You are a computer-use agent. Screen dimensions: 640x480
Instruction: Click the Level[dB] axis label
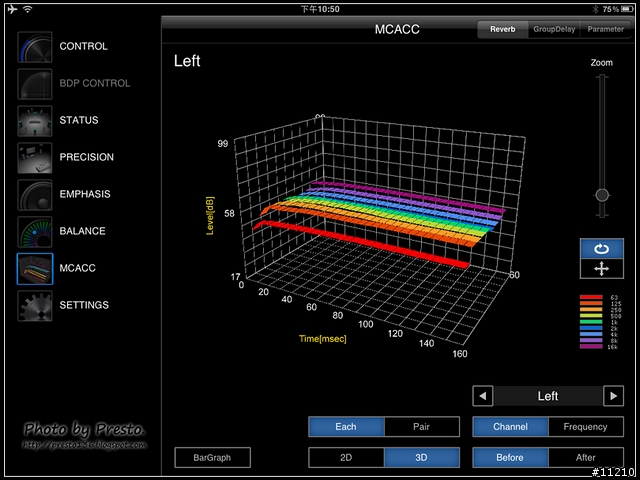pos(210,216)
